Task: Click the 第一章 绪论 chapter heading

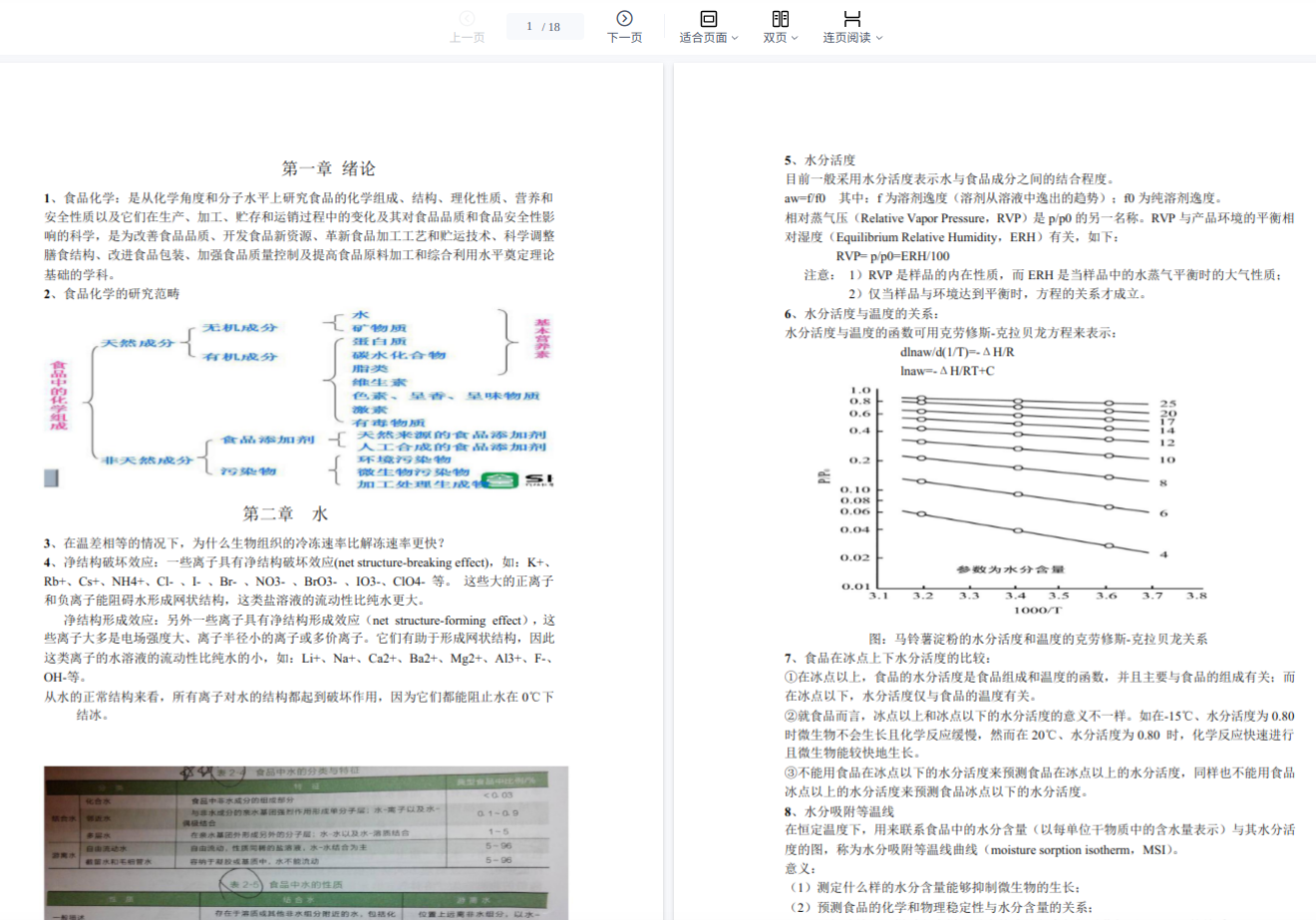Action: click(x=328, y=168)
